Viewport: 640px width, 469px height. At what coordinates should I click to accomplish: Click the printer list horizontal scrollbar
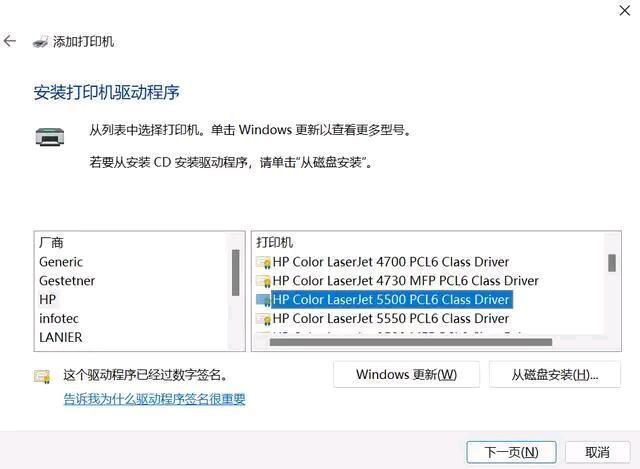[411, 342]
